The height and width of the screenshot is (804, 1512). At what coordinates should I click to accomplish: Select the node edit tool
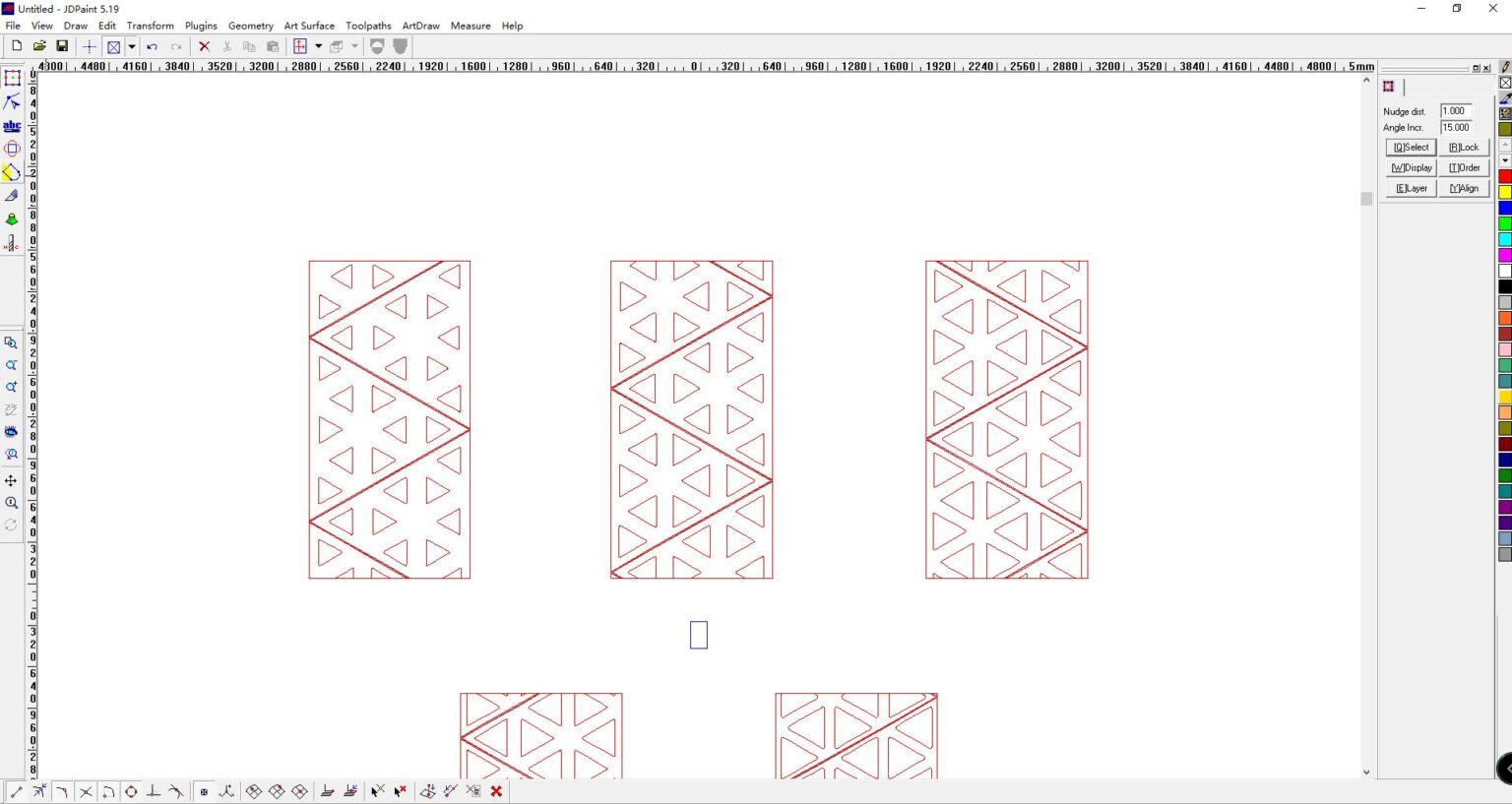pos(12,102)
